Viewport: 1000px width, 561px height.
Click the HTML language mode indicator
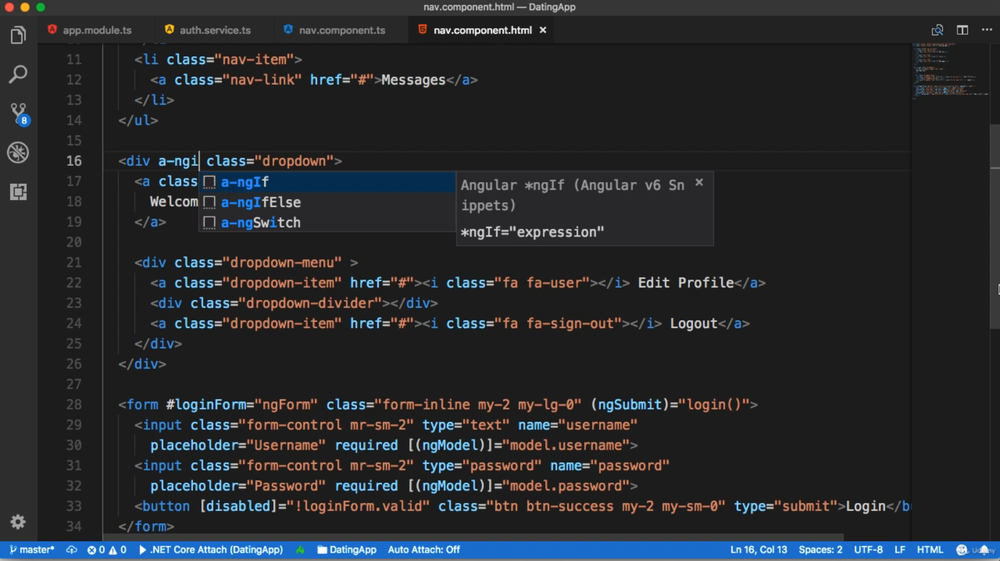pyautogui.click(x=930, y=550)
